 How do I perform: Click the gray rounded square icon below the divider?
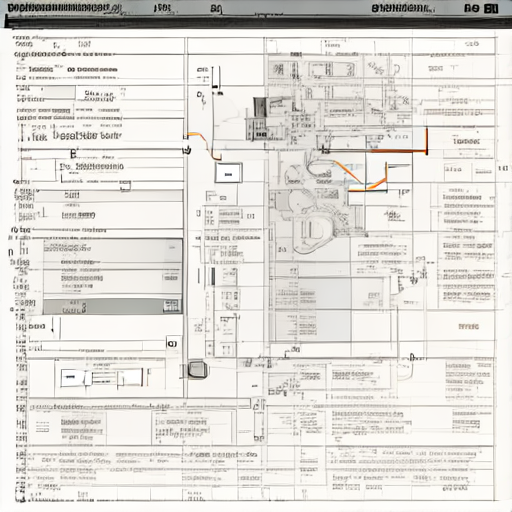(197, 369)
